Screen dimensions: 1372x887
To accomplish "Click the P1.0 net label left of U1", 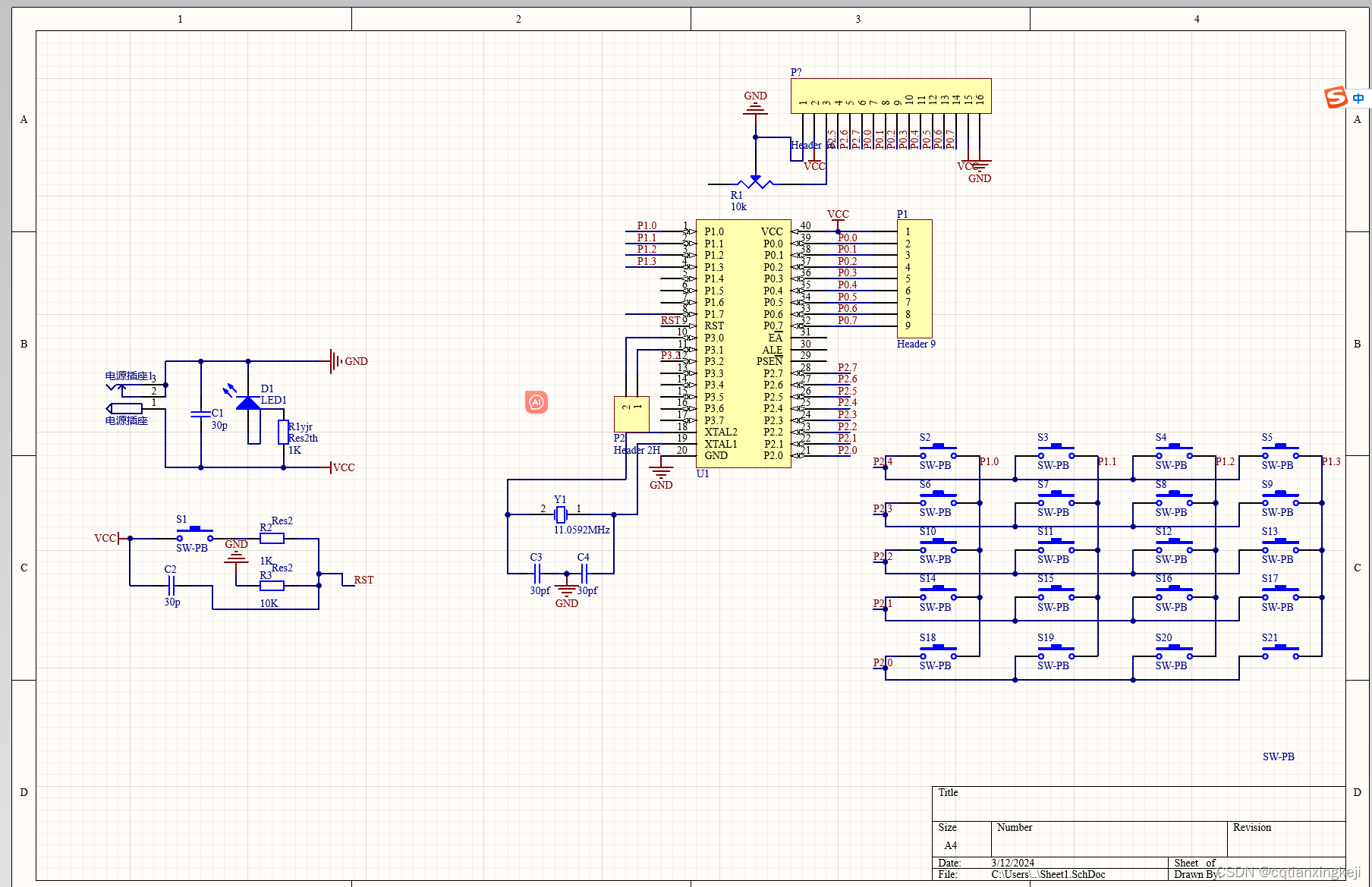I will (647, 225).
